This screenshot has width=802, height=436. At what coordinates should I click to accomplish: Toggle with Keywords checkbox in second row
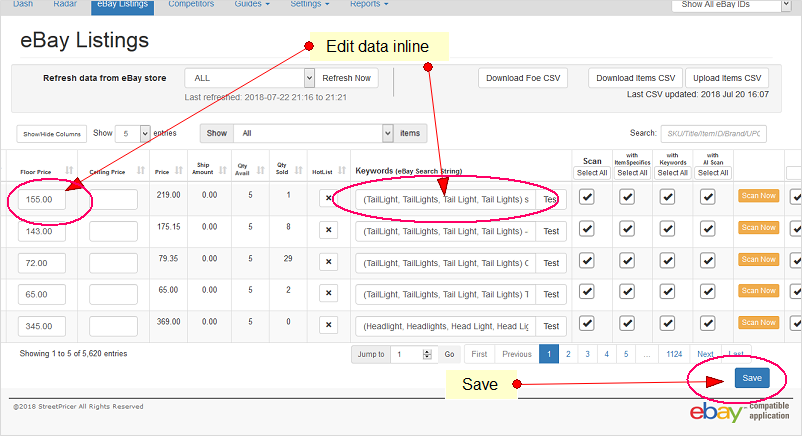tap(669, 230)
